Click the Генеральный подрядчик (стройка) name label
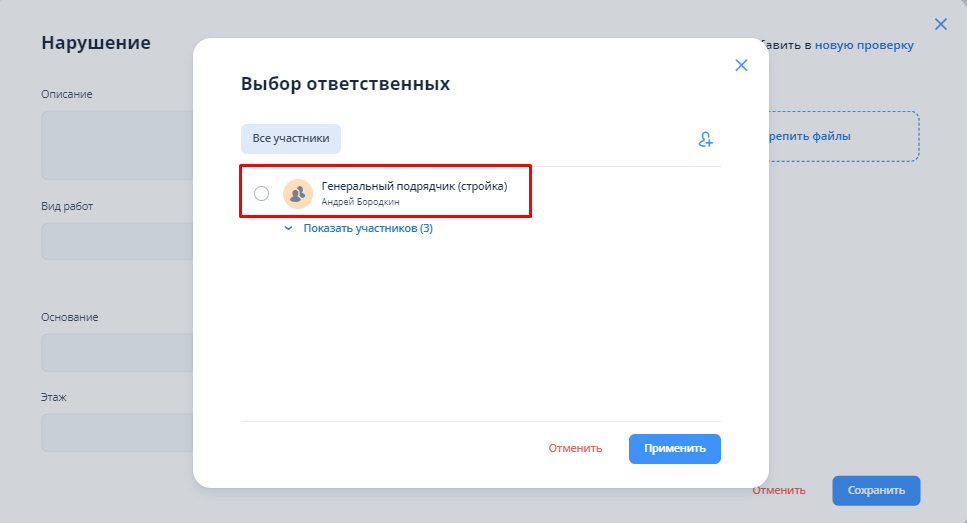 pyautogui.click(x=414, y=186)
